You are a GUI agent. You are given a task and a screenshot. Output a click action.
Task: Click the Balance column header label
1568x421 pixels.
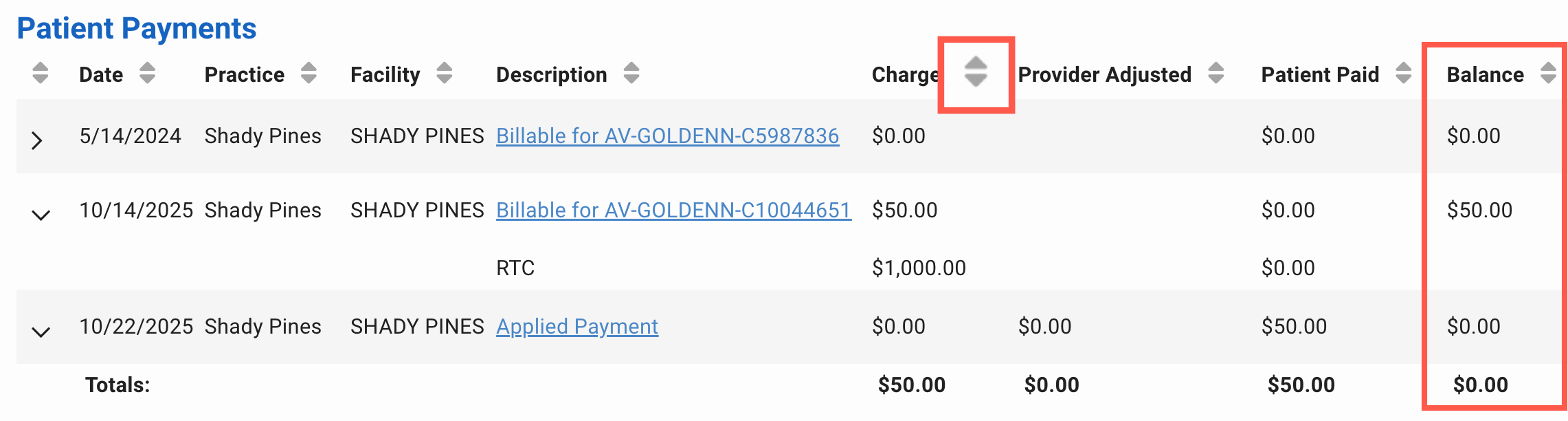1485,74
